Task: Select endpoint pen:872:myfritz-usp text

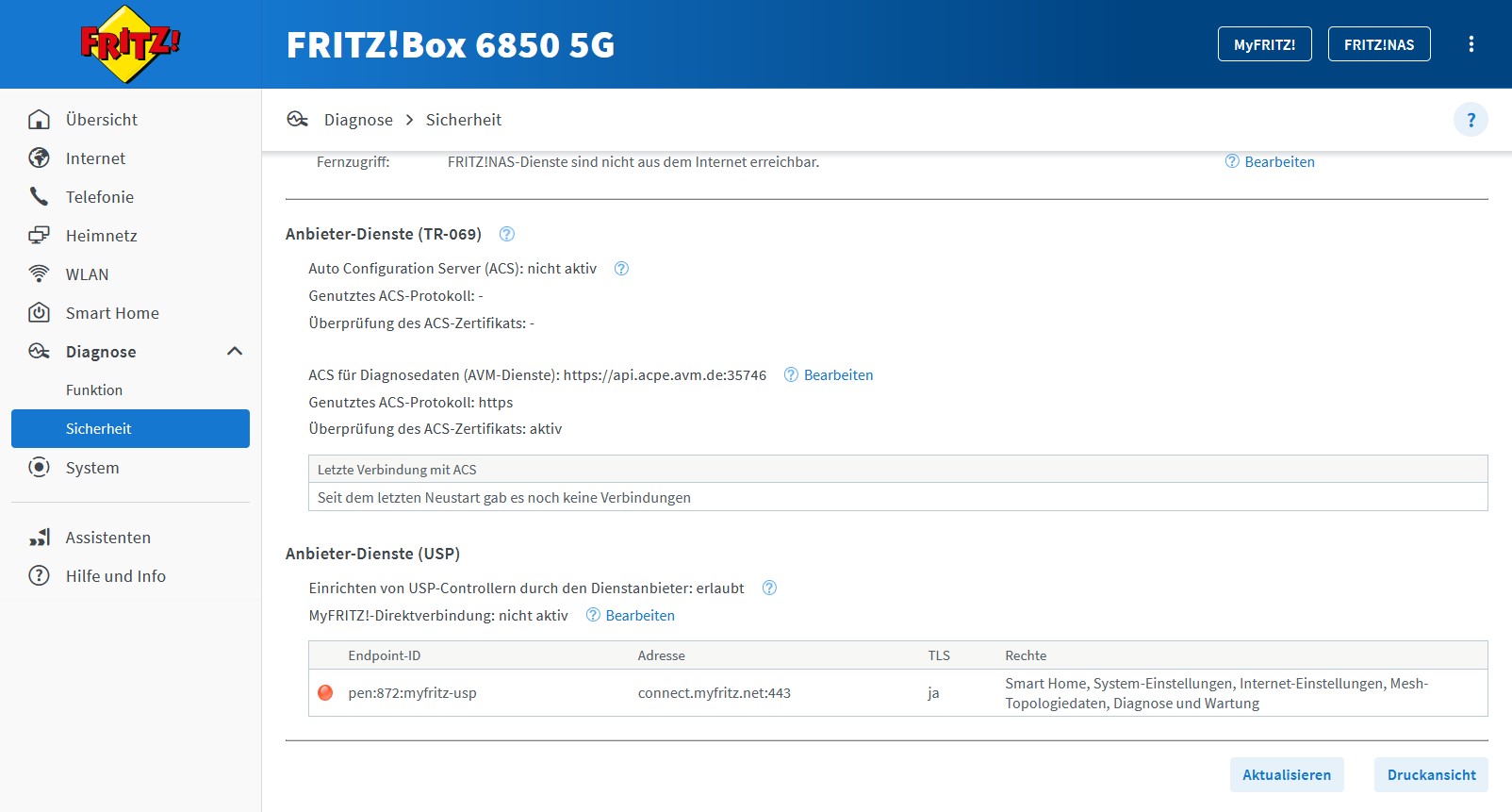Action: [x=412, y=693]
